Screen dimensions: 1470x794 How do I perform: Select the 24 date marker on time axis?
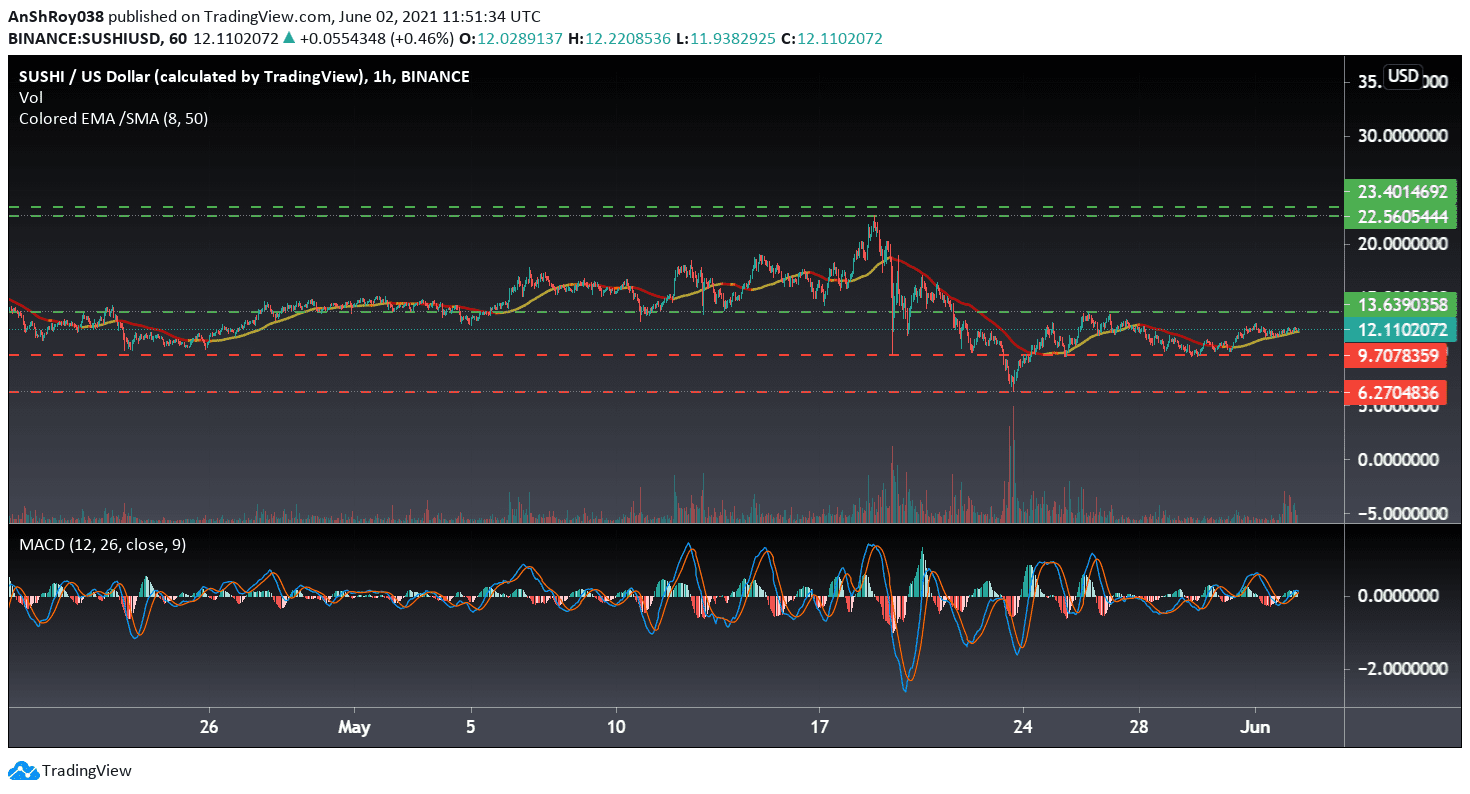pyautogui.click(x=1023, y=725)
